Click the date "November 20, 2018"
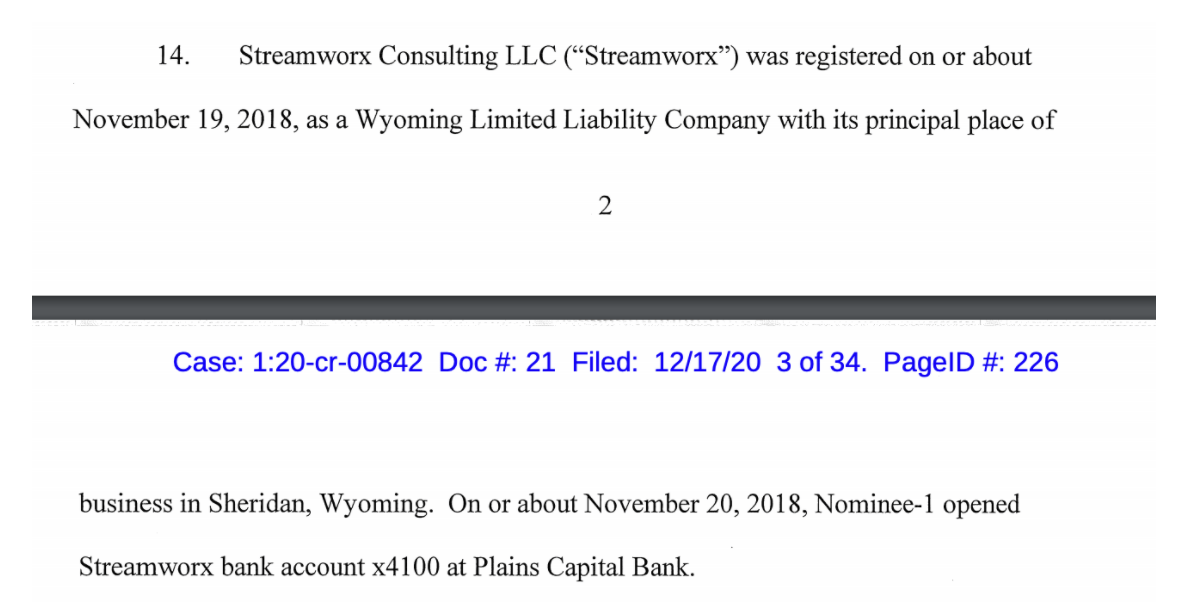 coord(695,504)
